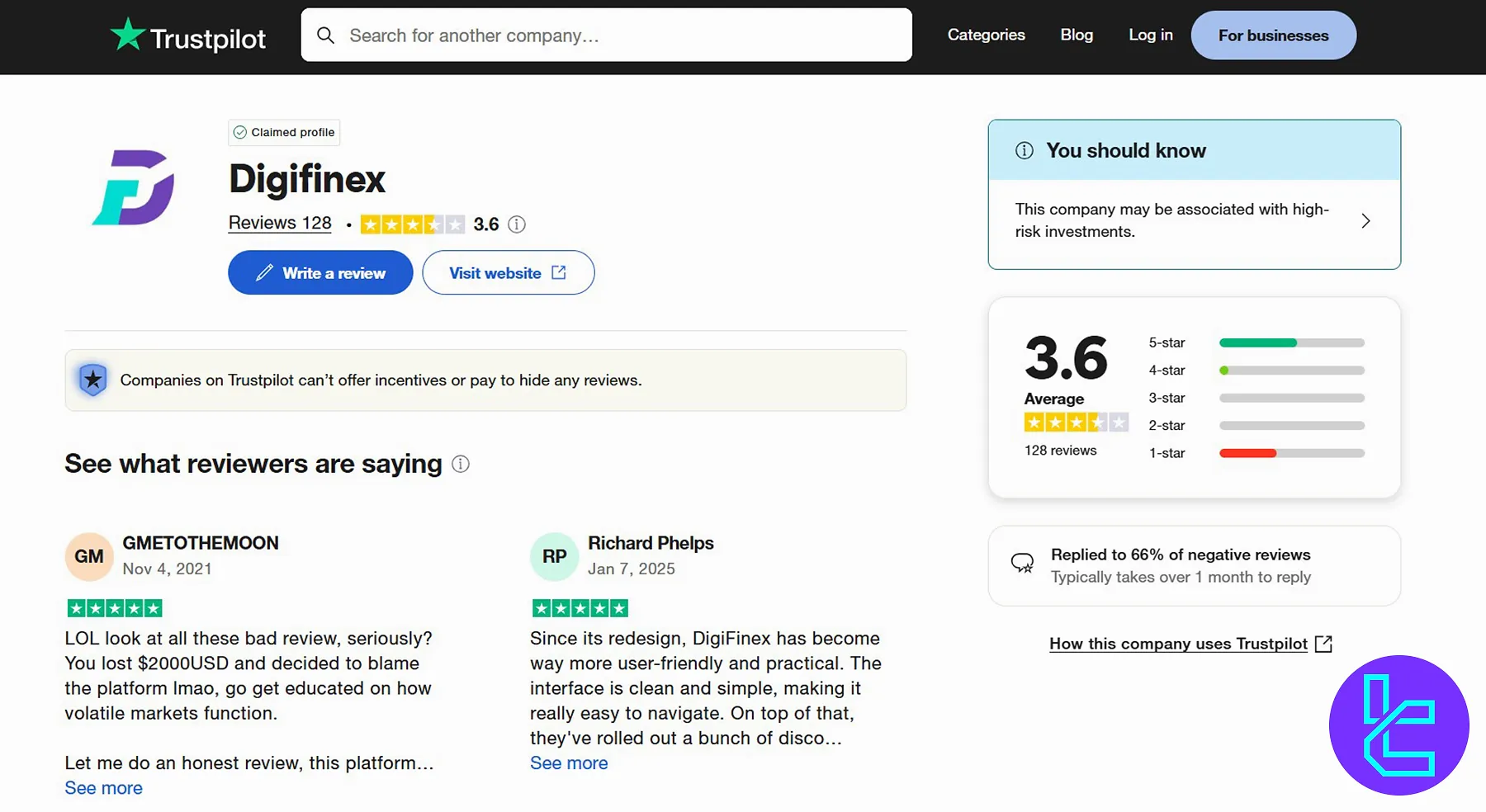
Task: Click Replied to 66% of negative reviews
Action: tap(1181, 555)
